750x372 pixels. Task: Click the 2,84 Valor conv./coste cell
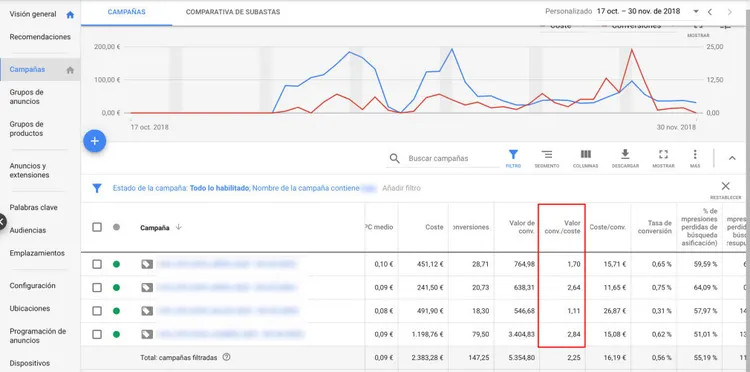point(573,334)
